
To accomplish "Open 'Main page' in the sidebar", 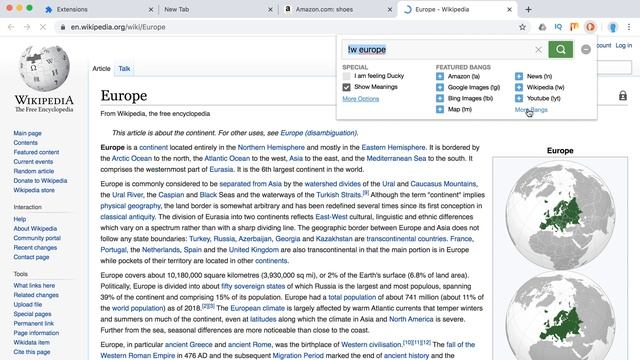I will [x=27, y=133].
